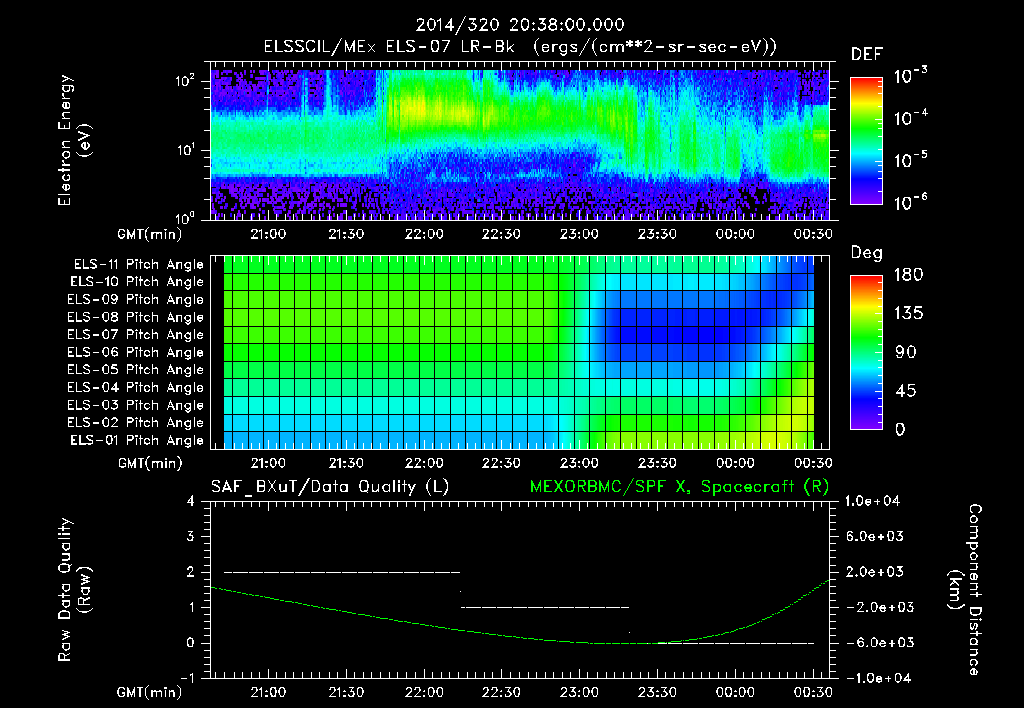Click 22:30 tick under data quality panel
The image size is (1024, 708).
click(502, 692)
